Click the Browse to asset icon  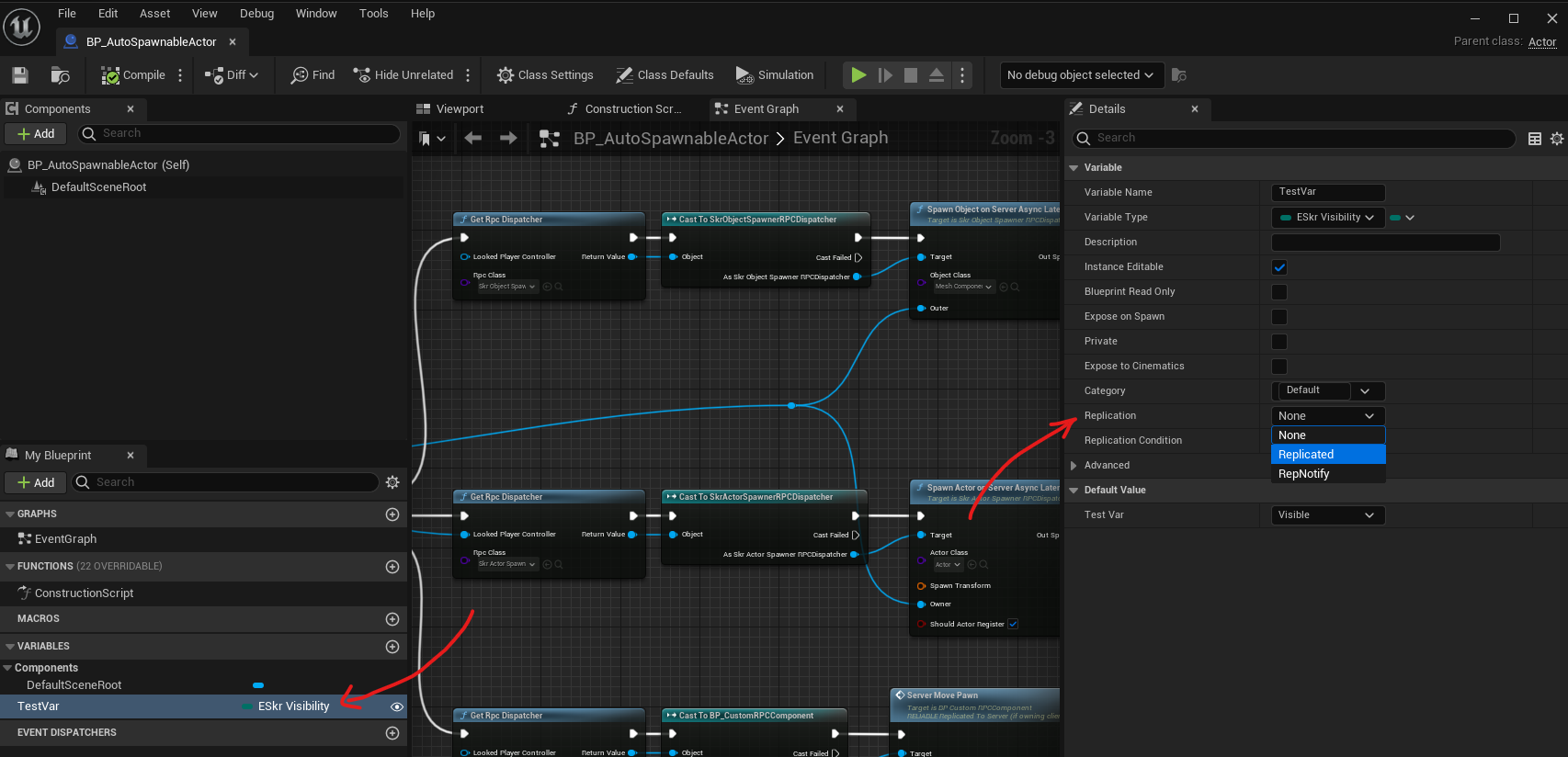(x=60, y=75)
